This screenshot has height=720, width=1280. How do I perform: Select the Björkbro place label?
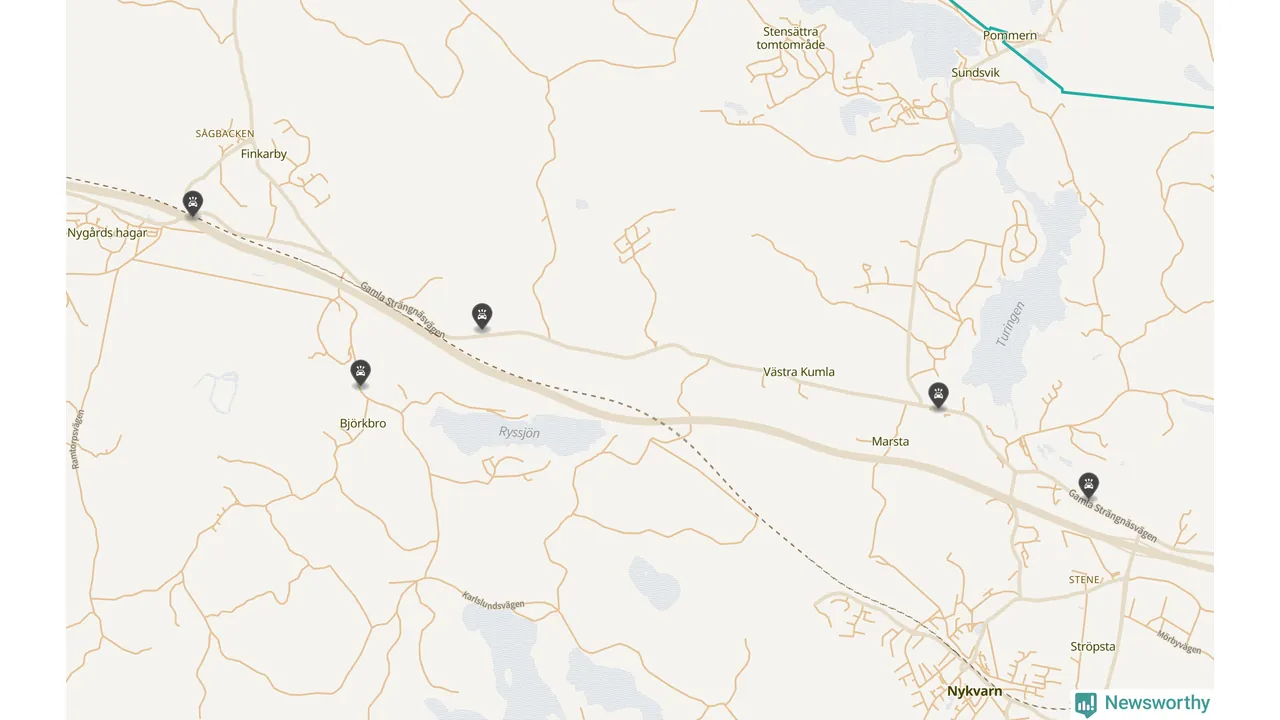coord(363,424)
